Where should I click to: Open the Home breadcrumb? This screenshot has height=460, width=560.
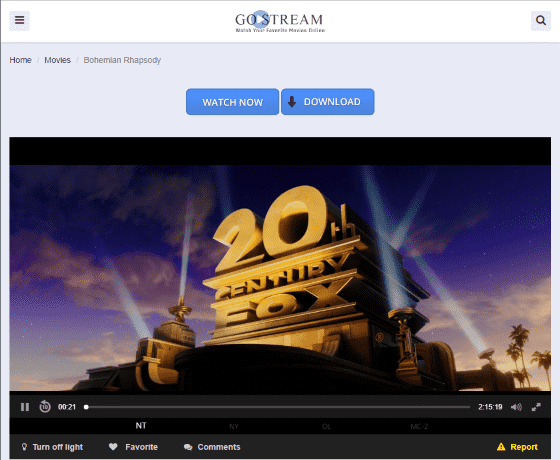[x=20, y=60]
